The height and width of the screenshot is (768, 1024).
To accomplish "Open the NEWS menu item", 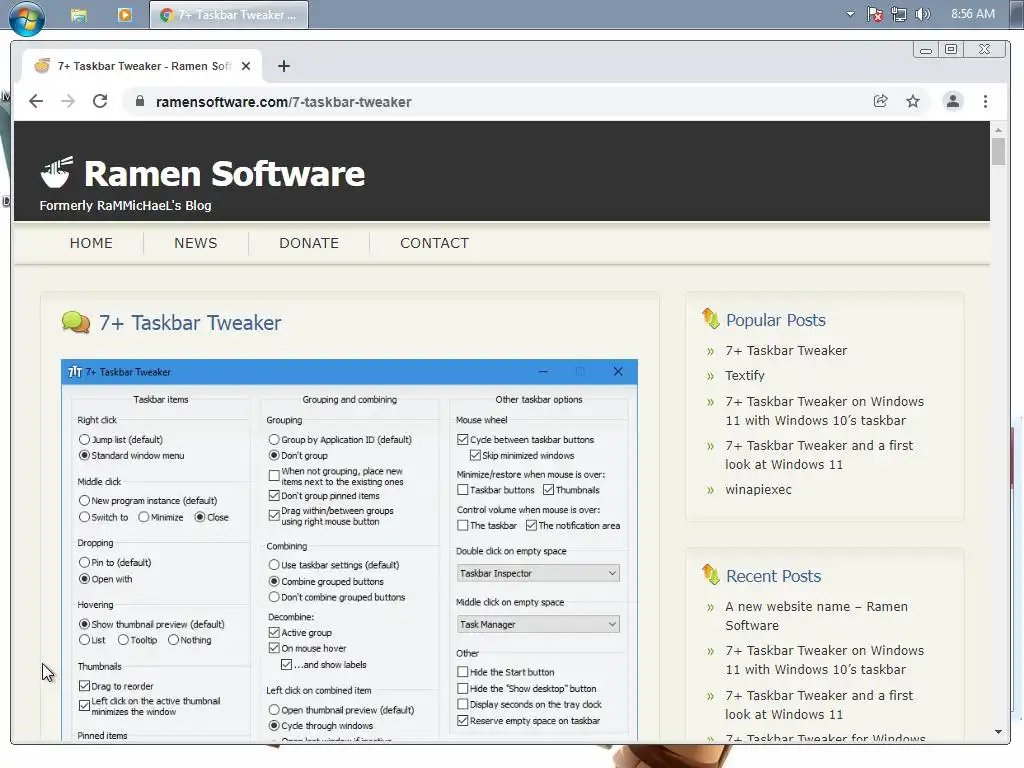I will (x=195, y=243).
